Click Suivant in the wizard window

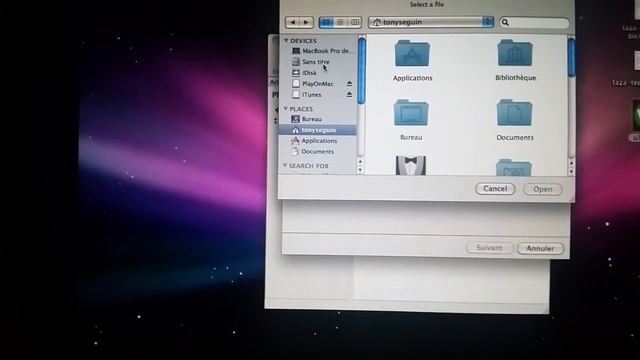click(x=489, y=248)
